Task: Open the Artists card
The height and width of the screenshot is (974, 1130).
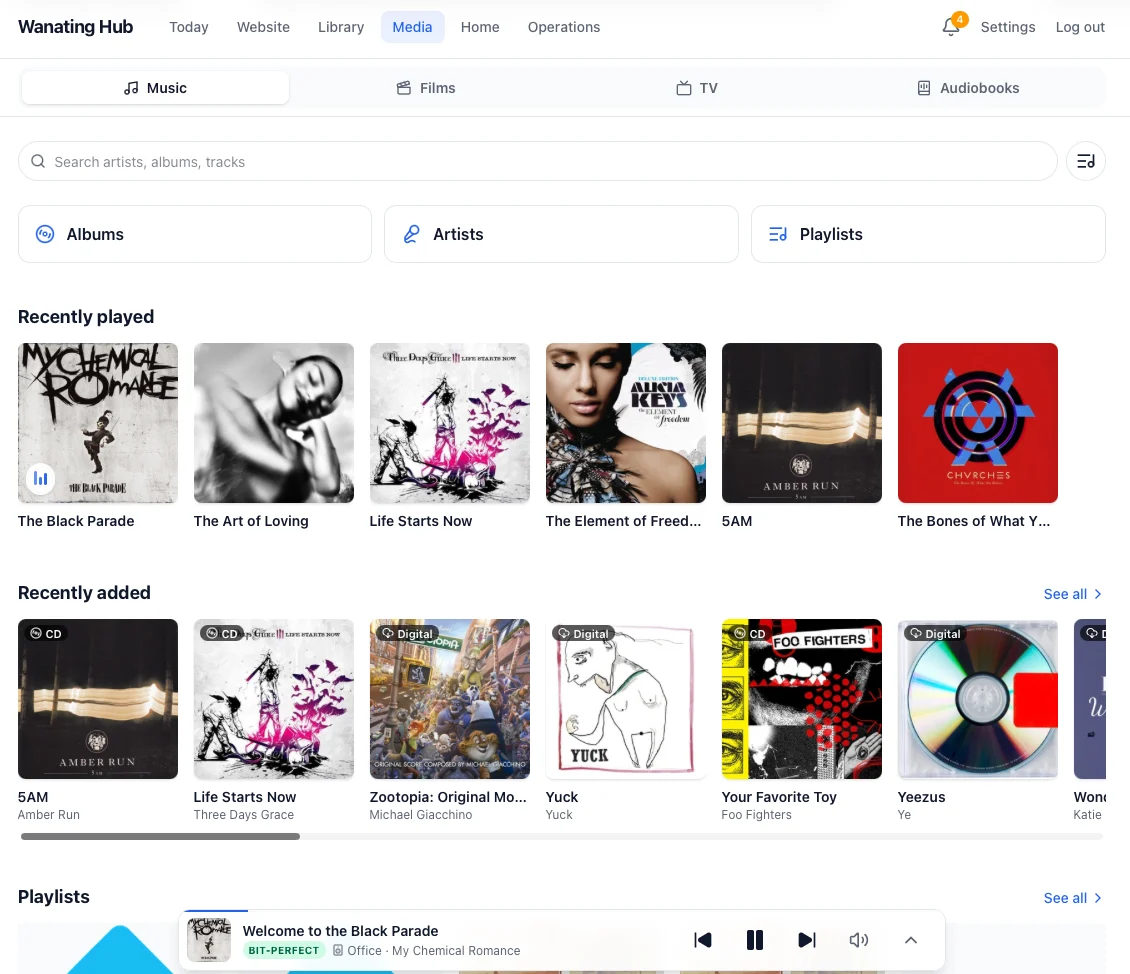Action: coord(561,234)
